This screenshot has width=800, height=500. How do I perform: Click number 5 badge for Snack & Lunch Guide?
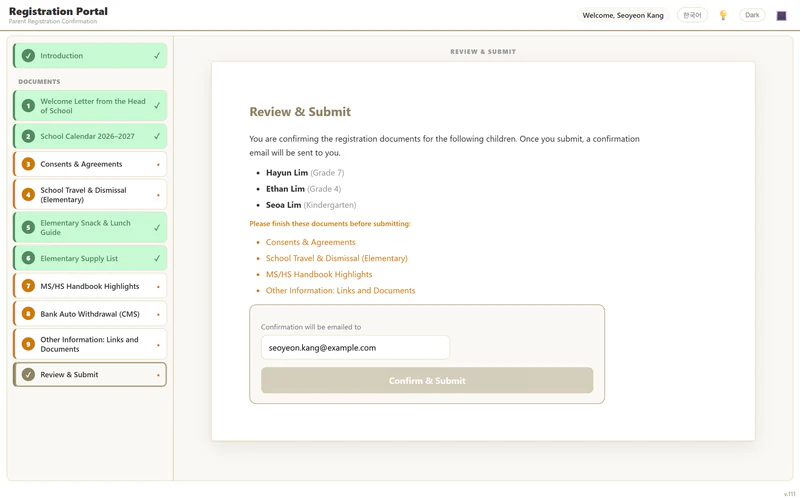click(29, 228)
